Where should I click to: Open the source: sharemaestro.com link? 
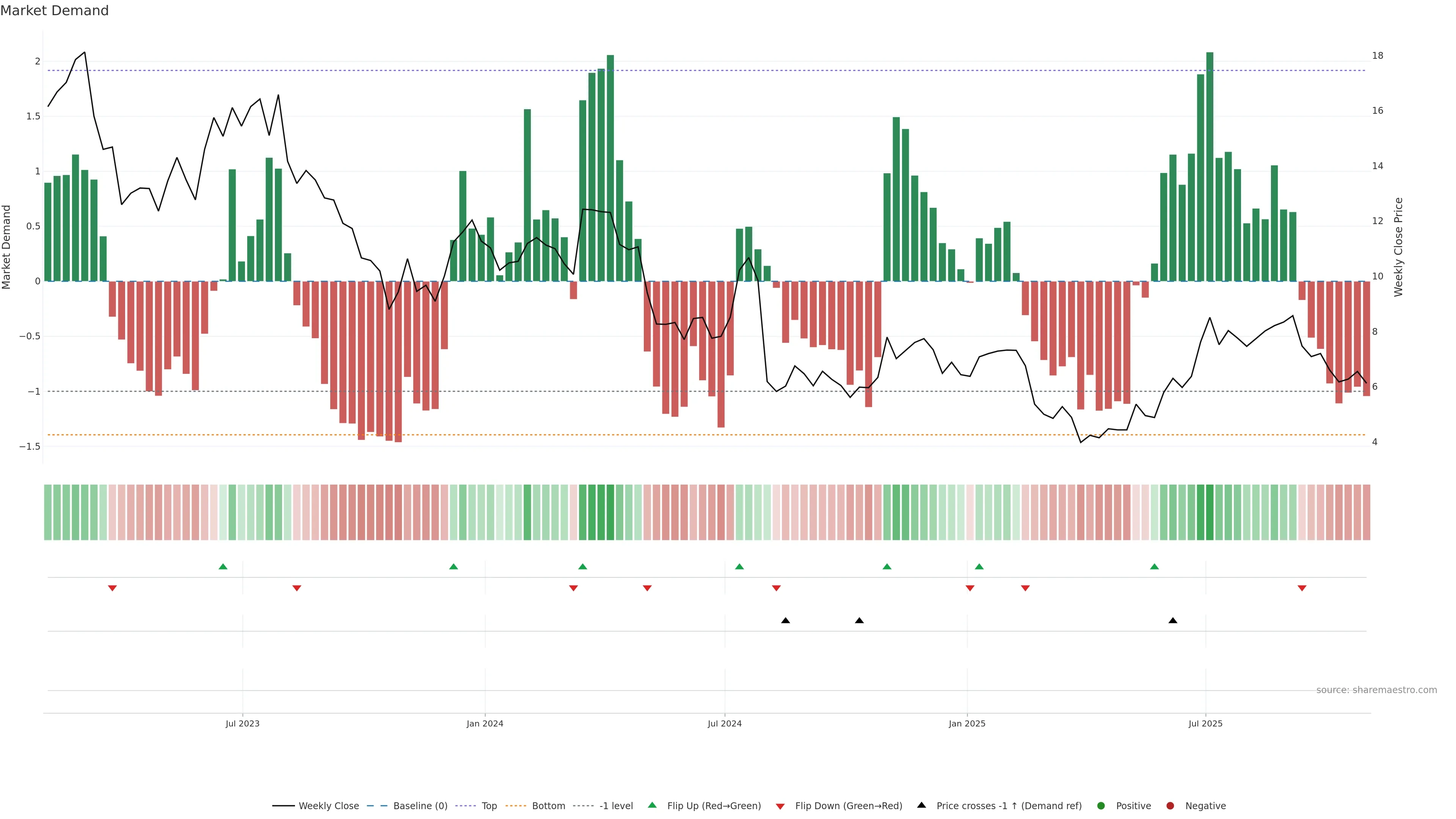pyautogui.click(x=1376, y=690)
